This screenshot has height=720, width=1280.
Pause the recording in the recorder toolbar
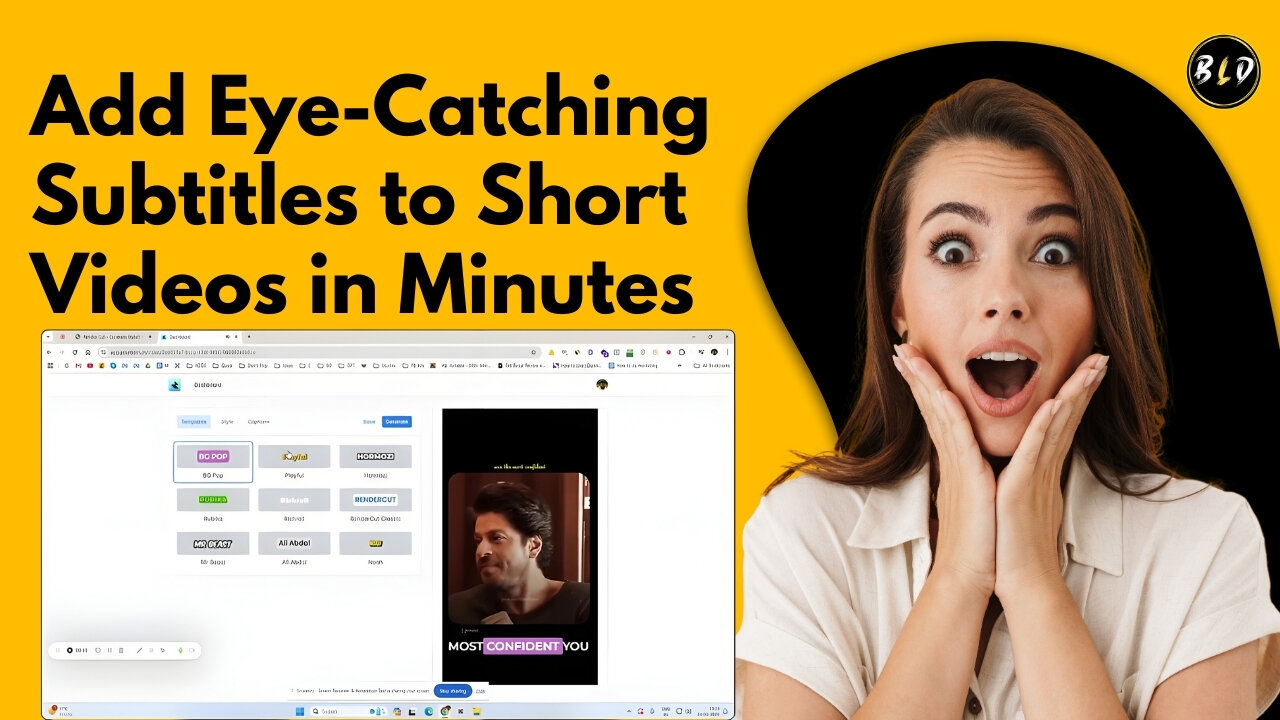click(x=109, y=650)
